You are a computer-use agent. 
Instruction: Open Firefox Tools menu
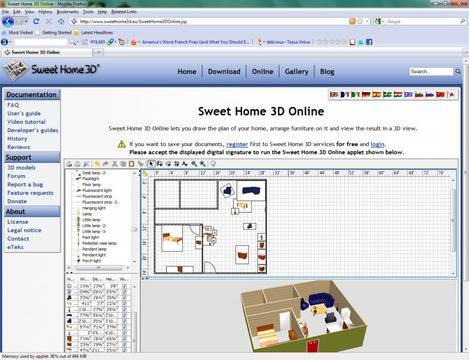[x=88, y=12]
